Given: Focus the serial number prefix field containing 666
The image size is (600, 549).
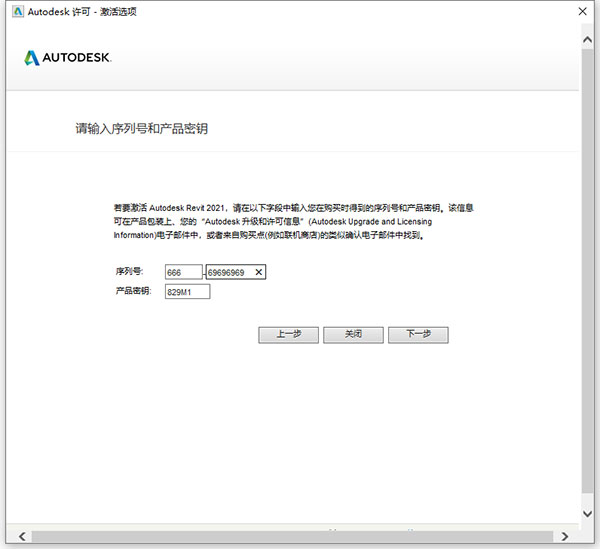Looking at the screenshot, I should click(183, 271).
